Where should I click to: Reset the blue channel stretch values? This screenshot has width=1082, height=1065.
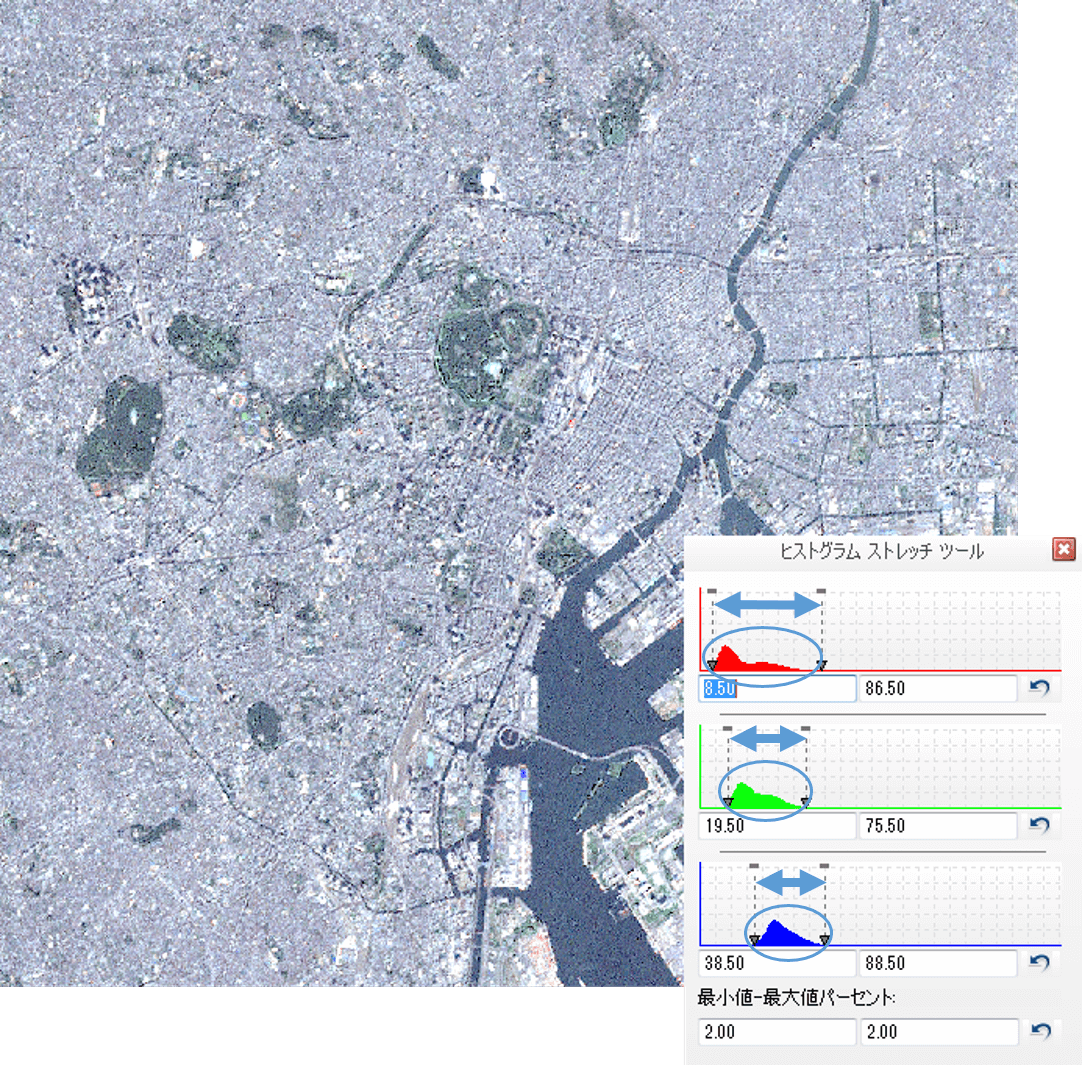click(1039, 963)
